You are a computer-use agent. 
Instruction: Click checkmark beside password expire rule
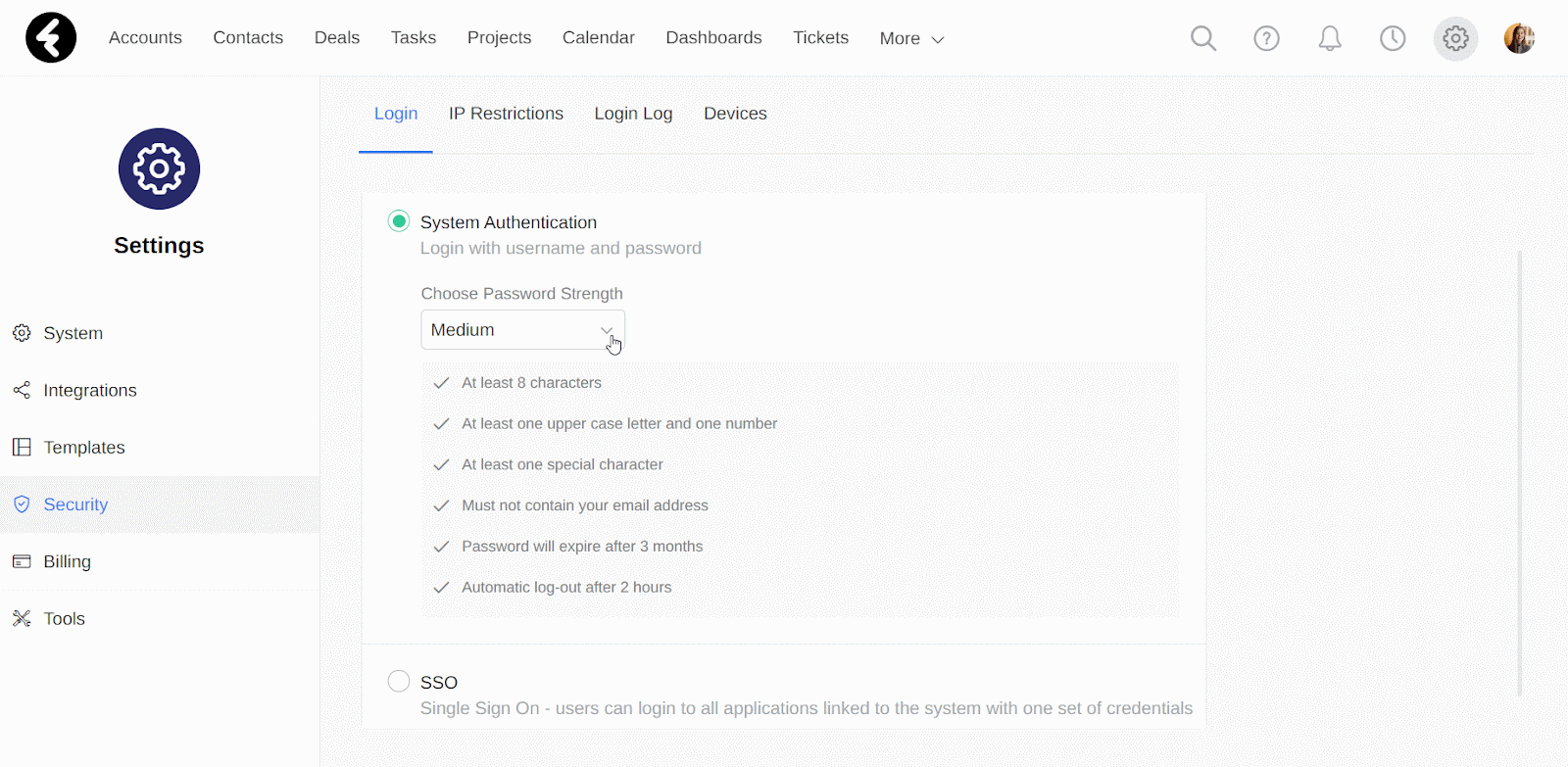(x=441, y=547)
